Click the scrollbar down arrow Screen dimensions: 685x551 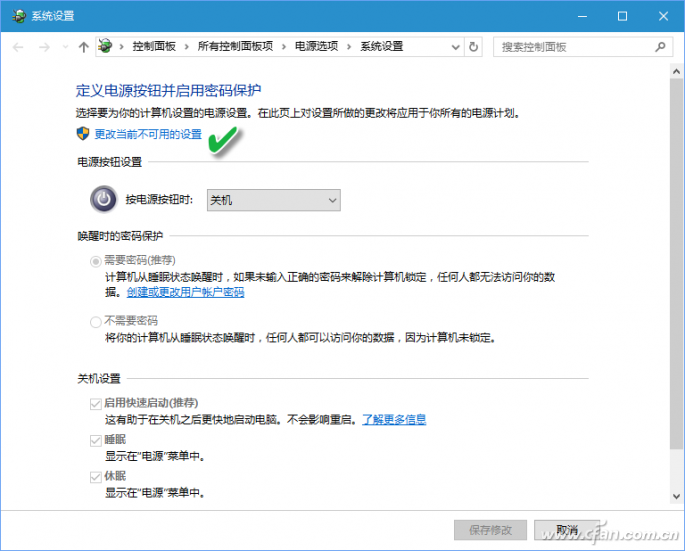[676, 496]
